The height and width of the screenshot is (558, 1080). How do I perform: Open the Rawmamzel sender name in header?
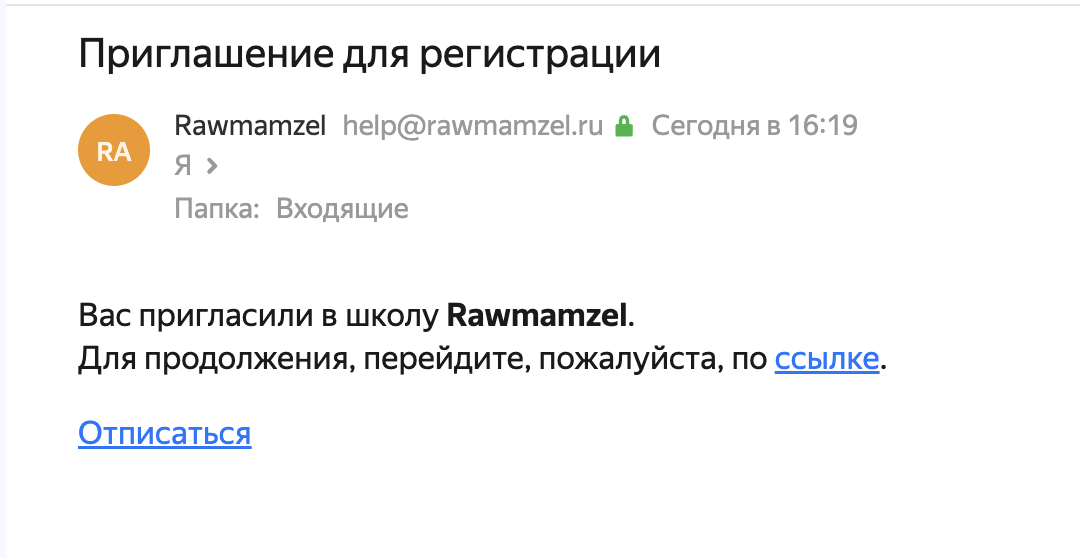point(250,126)
